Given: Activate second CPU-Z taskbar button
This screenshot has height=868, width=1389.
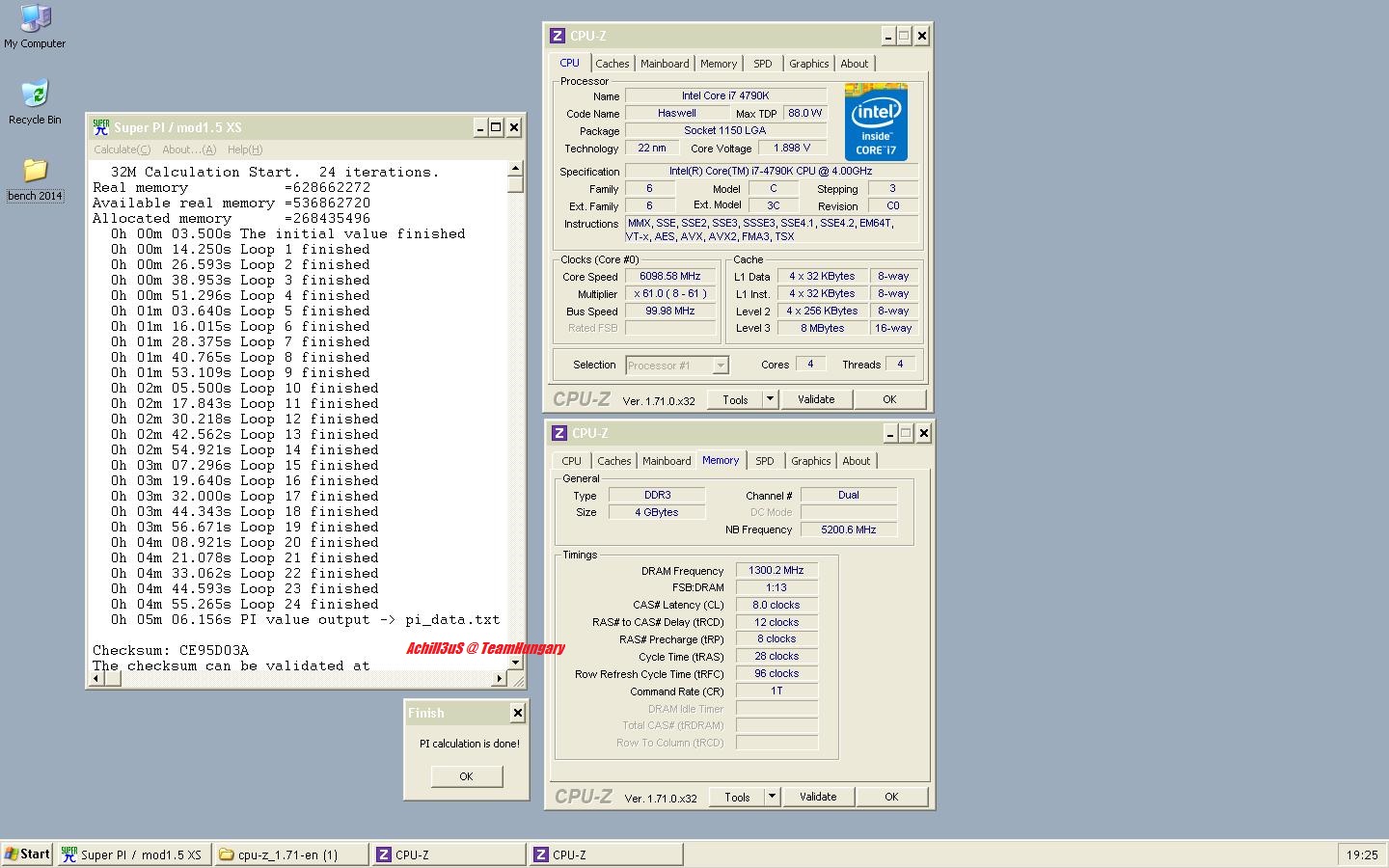Looking at the screenshot, I should click(x=607, y=854).
